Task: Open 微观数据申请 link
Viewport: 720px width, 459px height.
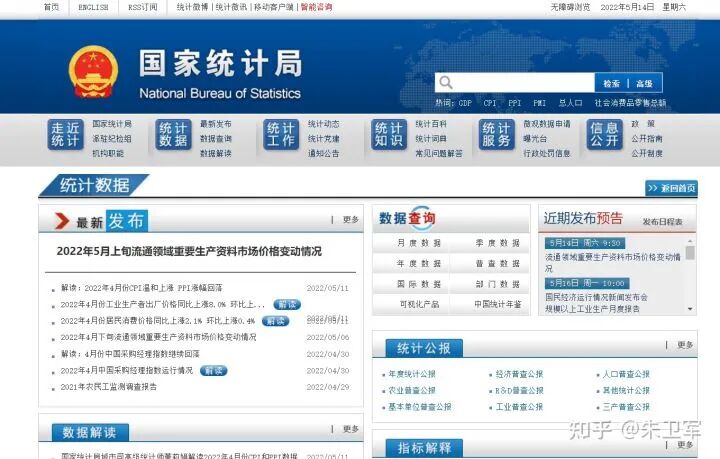Action: pos(547,124)
